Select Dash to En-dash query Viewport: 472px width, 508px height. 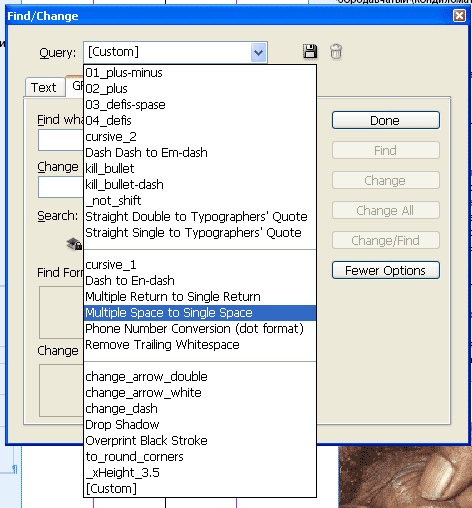[200, 281]
